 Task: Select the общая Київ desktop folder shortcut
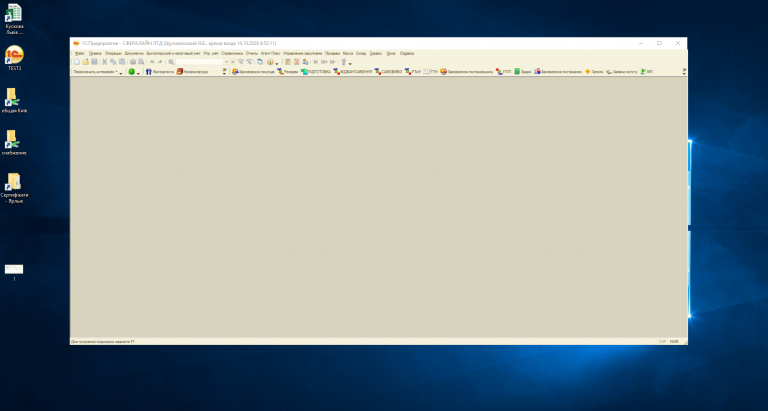tap(14, 100)
